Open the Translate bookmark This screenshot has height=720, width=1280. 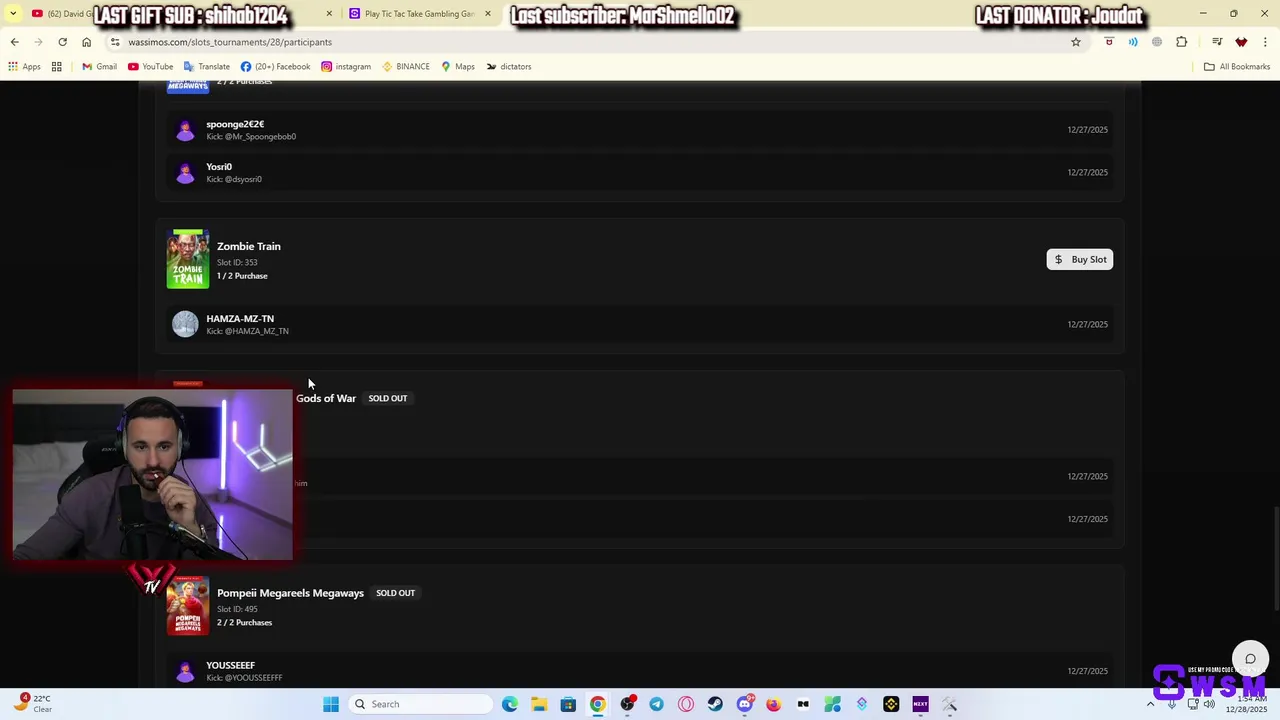207,67
